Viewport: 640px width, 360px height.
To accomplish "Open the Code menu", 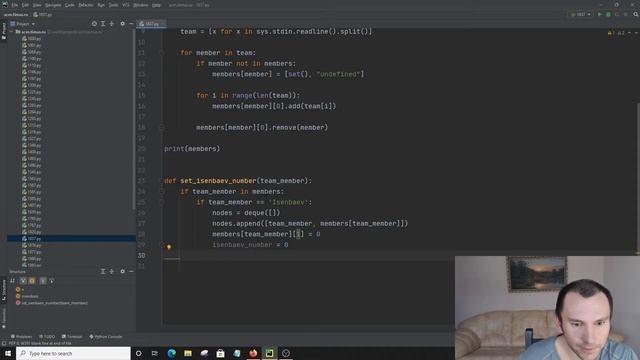I will coord(70,5).
